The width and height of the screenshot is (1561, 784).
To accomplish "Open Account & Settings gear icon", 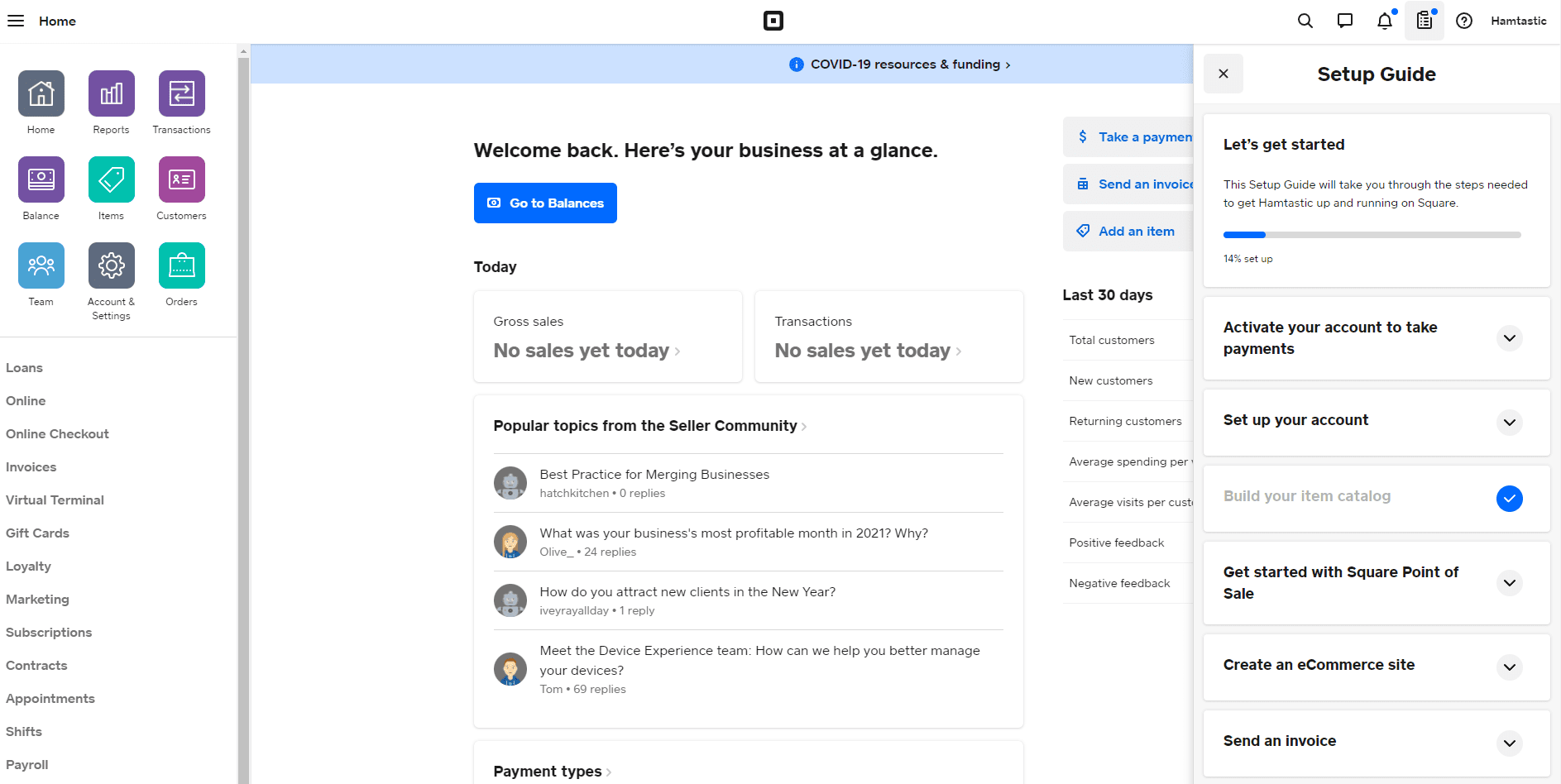I will (111, 266).
